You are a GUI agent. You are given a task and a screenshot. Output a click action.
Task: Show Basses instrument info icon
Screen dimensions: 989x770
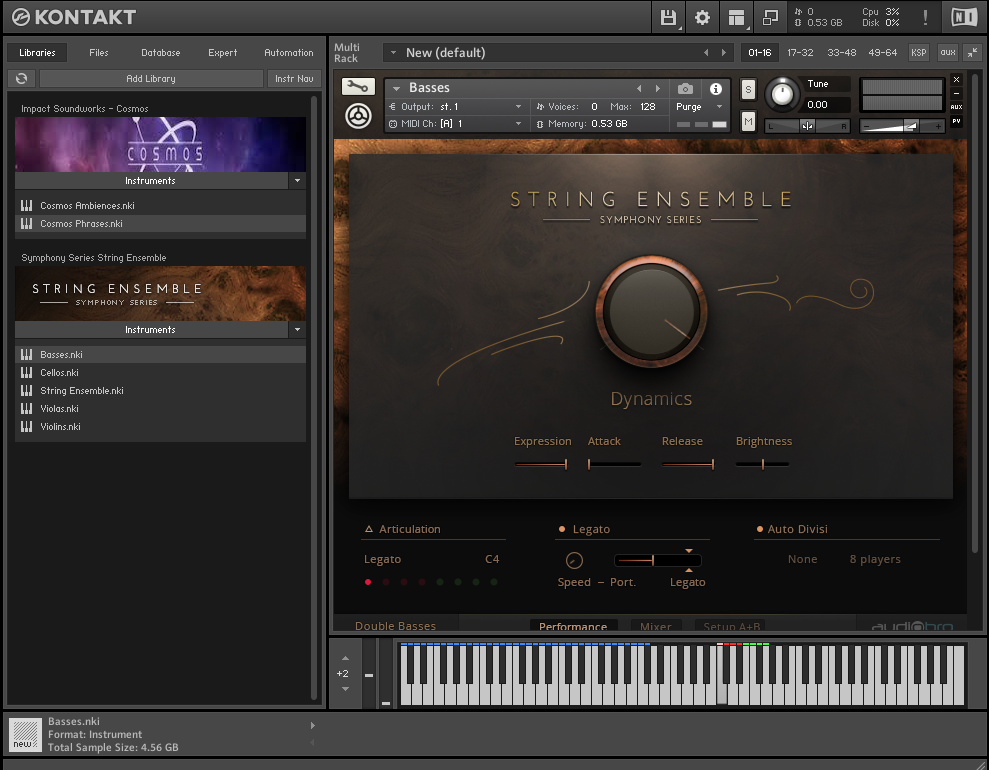tap(715, 89)
